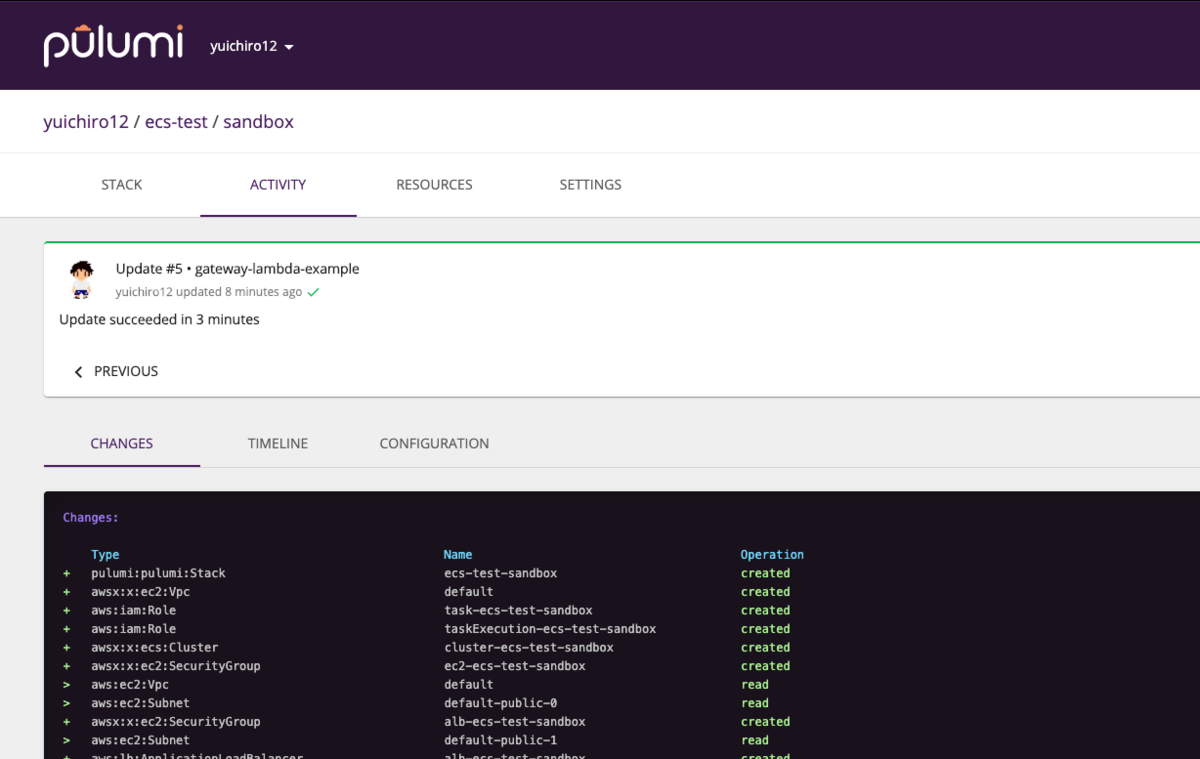Click 'aws:ec2:Vpc' type entry

pyautogui.click(x=130, y=685)
